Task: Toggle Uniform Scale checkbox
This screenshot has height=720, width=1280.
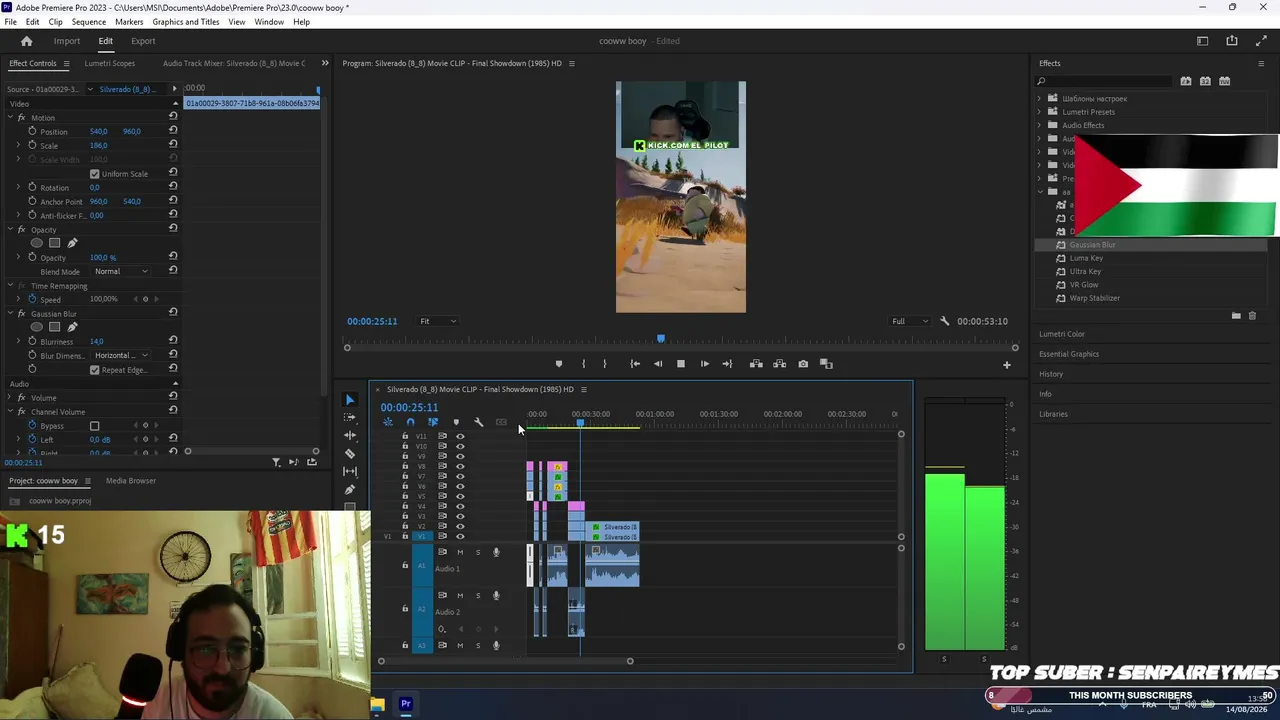Action: (x=95, y=174)
